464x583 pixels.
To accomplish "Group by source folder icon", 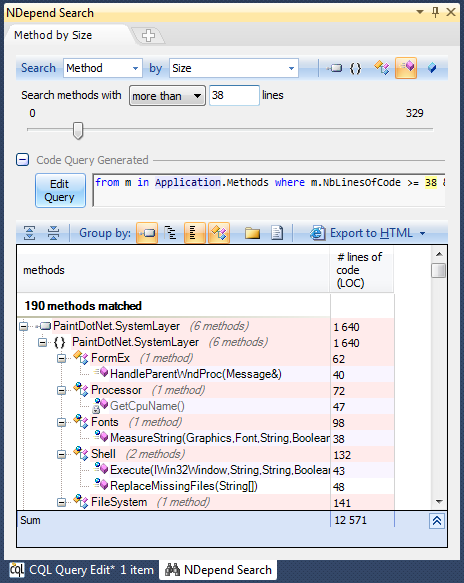I will (x=252, y=233).
